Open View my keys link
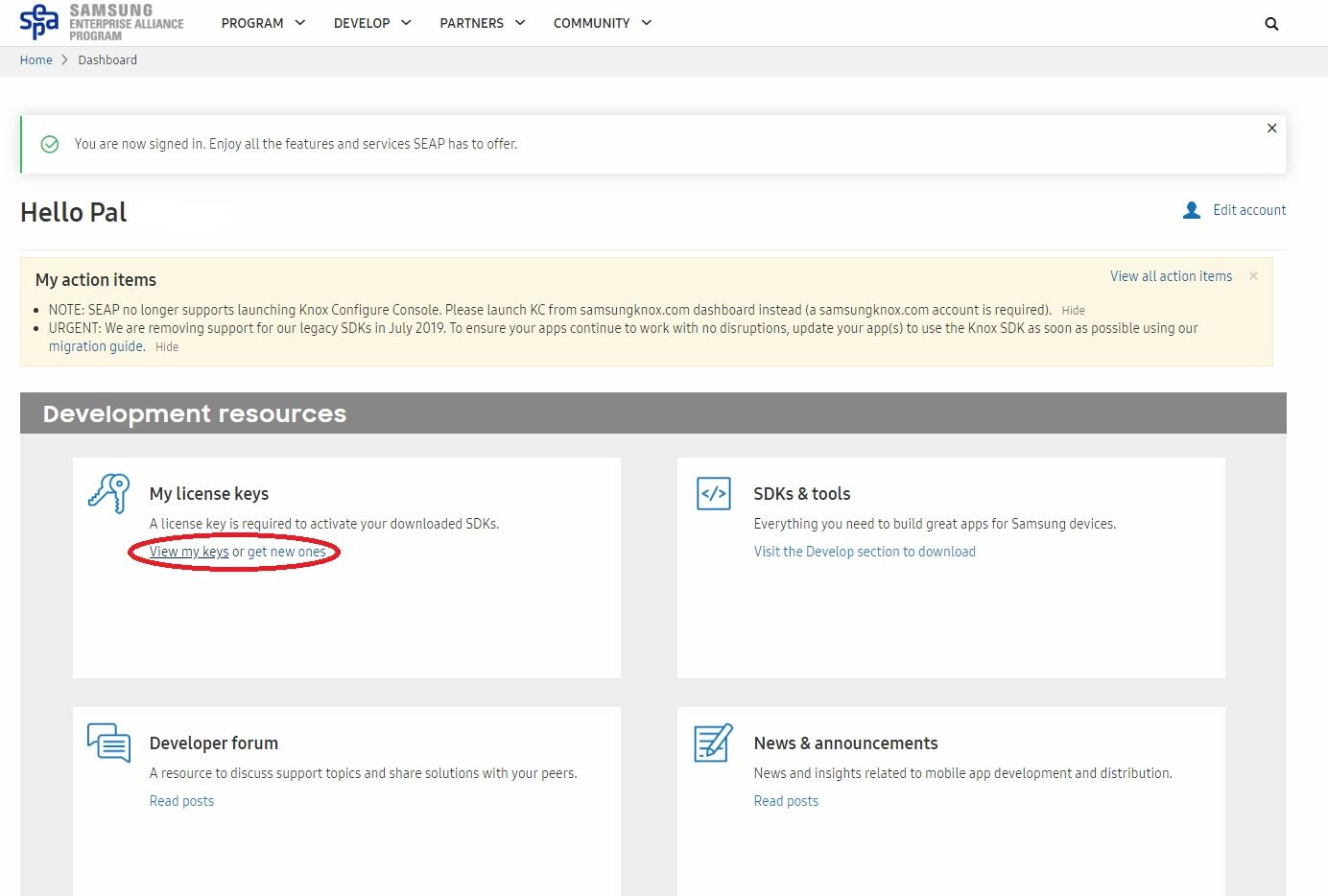1328x896 pixels. point(189,552)
